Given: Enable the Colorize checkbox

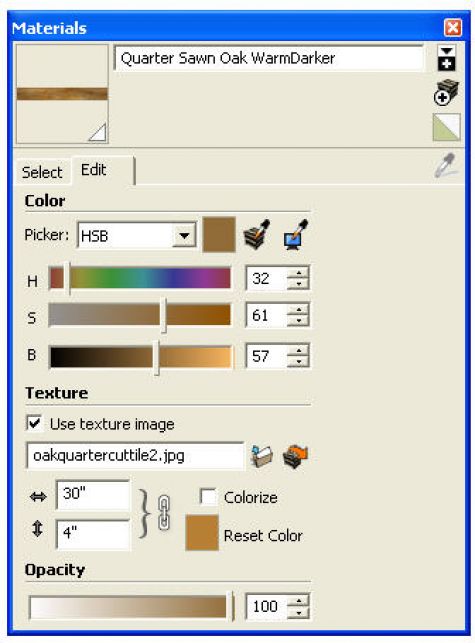Looking at the screenshot, I should tap(208, 497).
